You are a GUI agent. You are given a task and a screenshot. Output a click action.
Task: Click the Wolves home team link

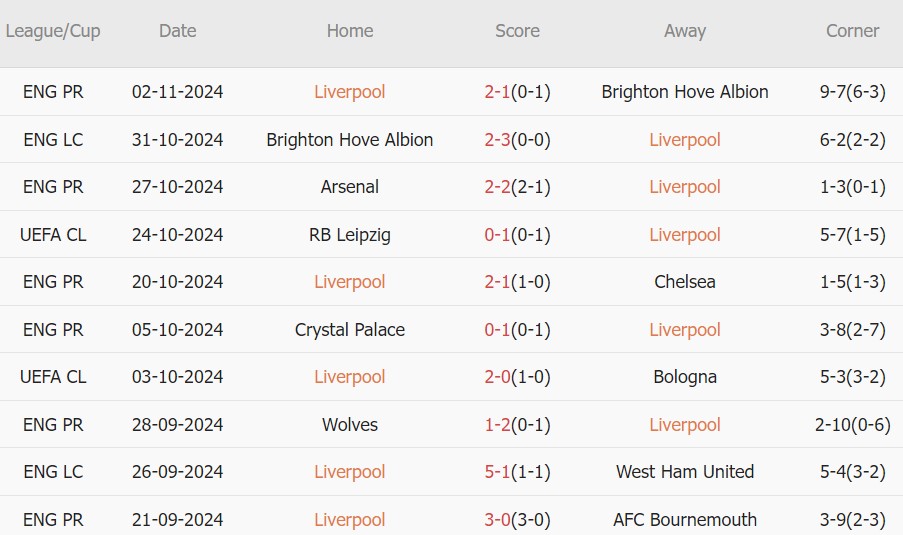point(350,425)
